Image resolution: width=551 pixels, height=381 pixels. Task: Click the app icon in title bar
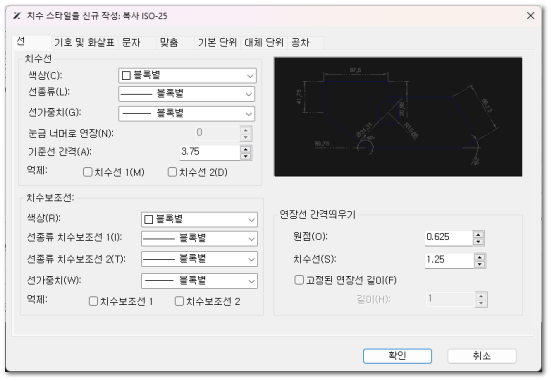click(x=17, y=16)
